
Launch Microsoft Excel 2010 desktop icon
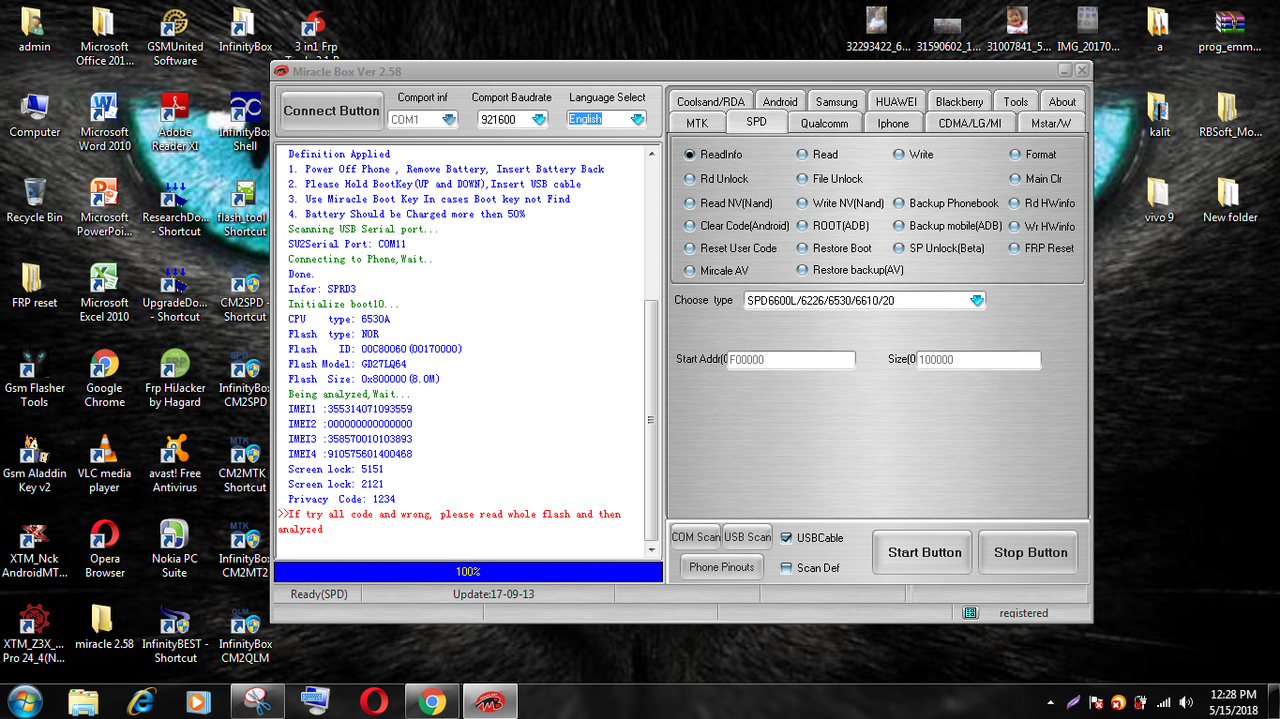[105, 292]
